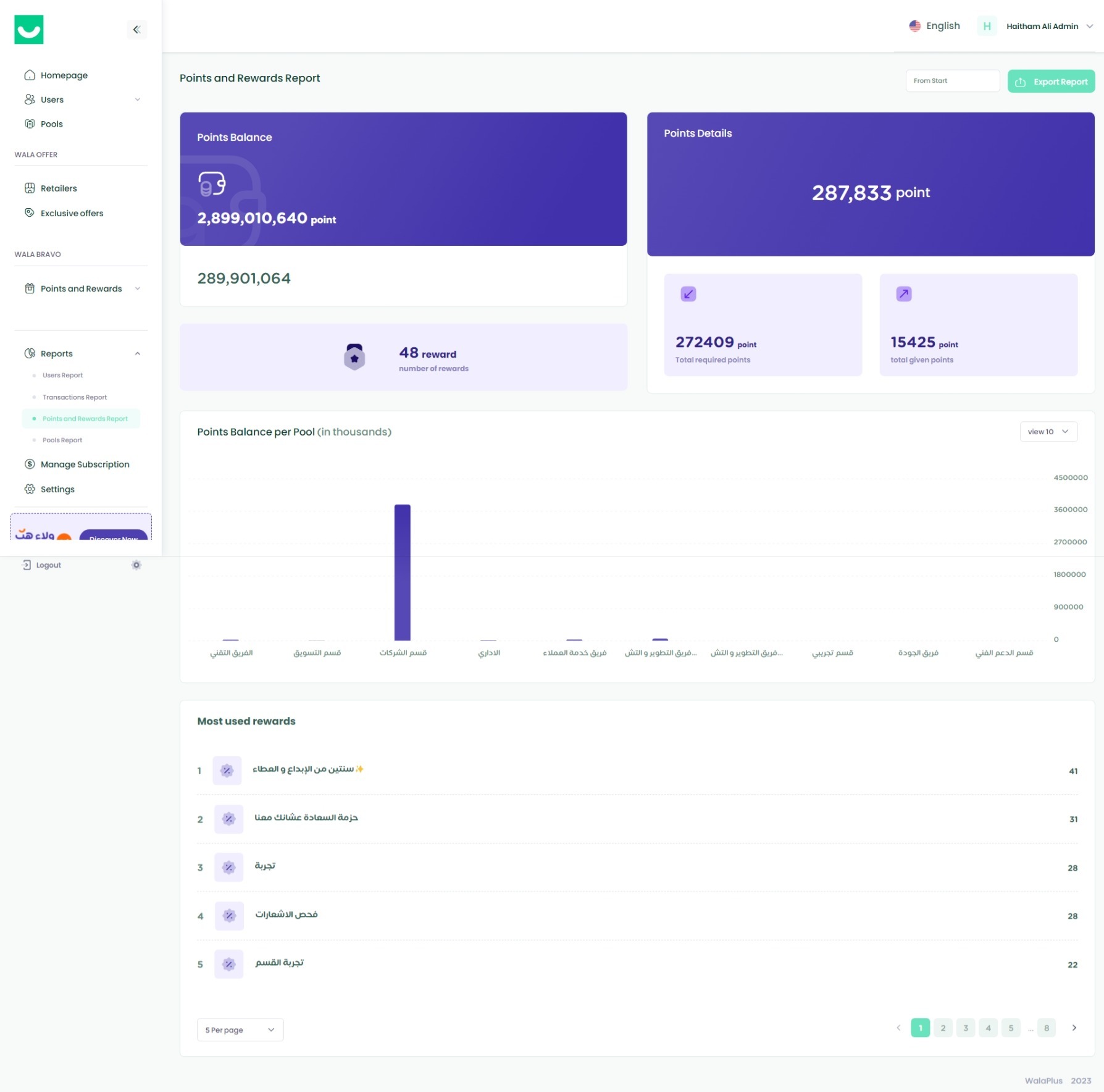This screenshot has width=1104, height=1092.
Task: Click the theme toggle sun icon near Logout
Action: 136,565
